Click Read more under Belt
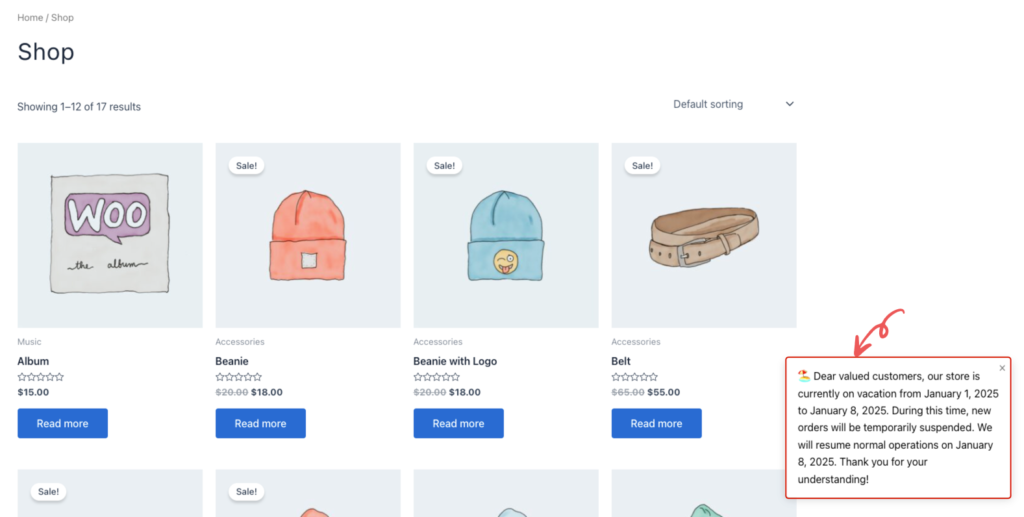This screenshot has height=517, width=1024. 656,424
